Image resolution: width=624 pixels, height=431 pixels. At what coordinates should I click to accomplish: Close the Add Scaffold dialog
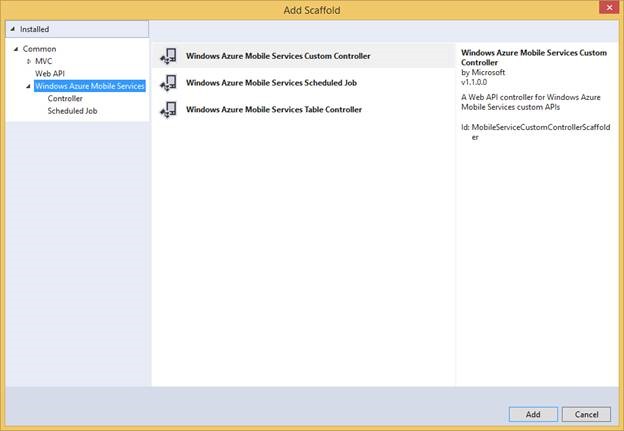tap(609, 7)
